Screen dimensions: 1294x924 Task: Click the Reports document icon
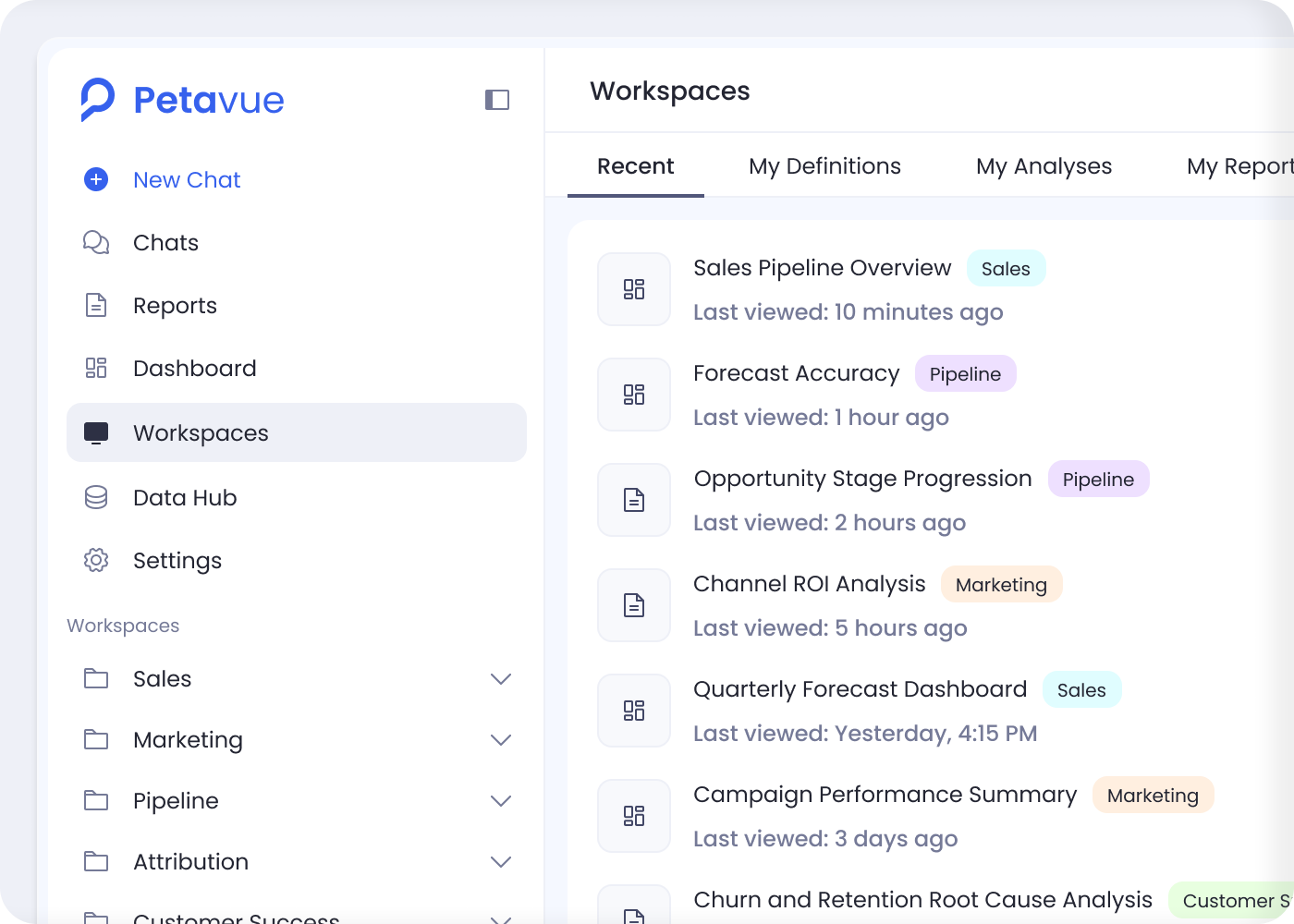[96, 305]
